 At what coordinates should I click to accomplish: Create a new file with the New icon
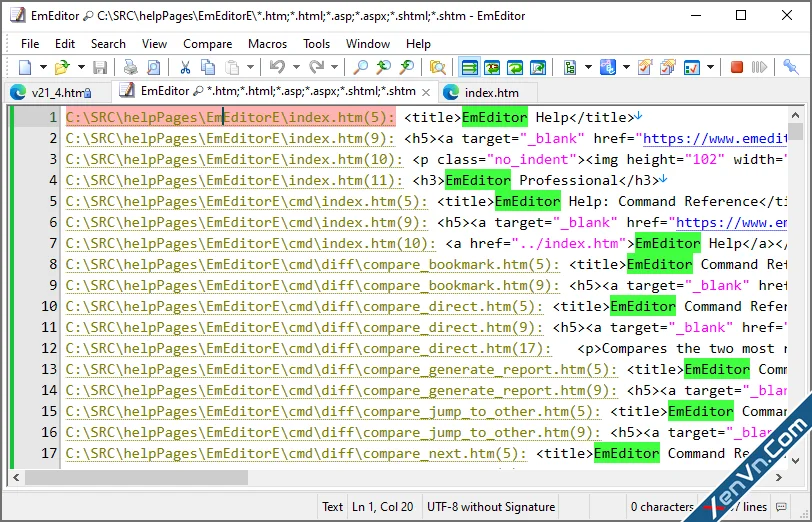click(x=25, y=67)
